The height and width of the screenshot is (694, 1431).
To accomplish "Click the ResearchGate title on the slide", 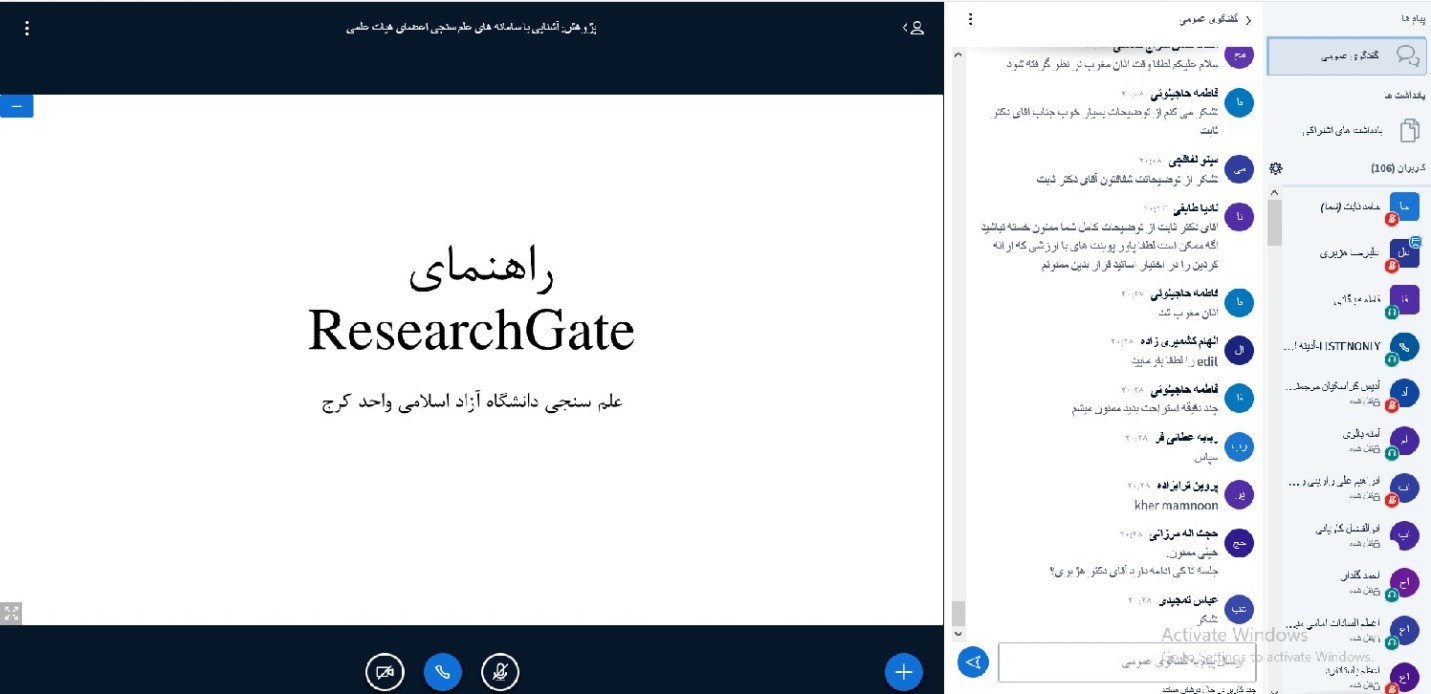I will click(471, 330).
